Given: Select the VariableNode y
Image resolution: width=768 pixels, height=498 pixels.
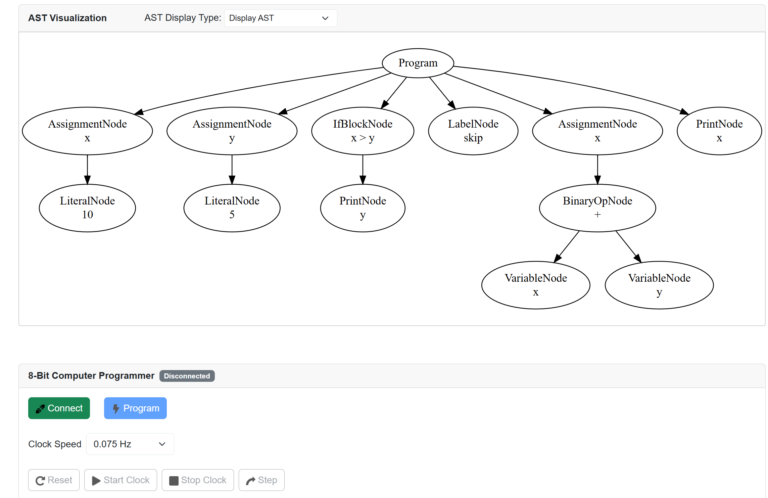Looking at the screenshot, I should [659, 285].
